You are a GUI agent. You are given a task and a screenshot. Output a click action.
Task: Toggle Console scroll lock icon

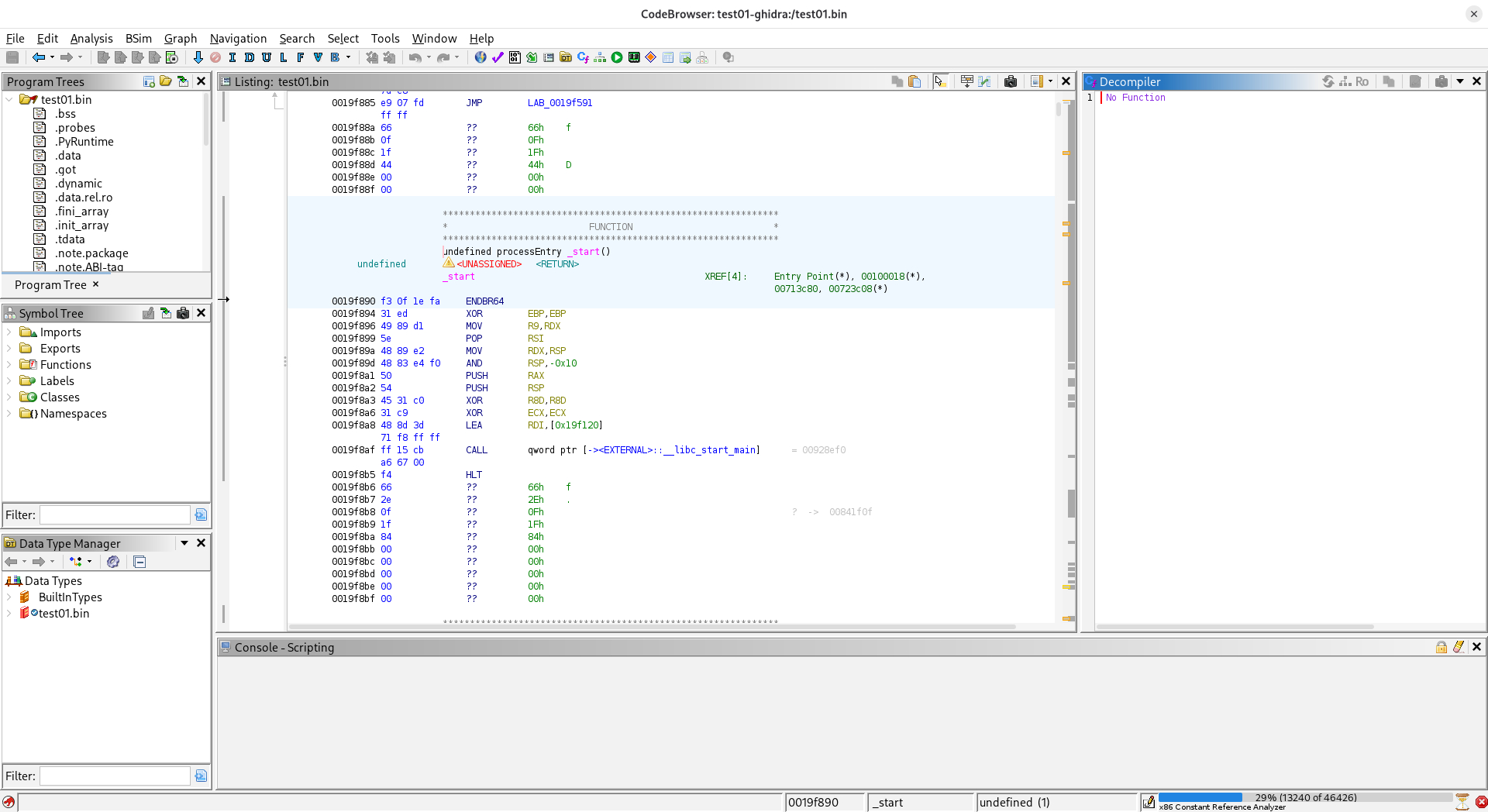tap(1441, 647)
